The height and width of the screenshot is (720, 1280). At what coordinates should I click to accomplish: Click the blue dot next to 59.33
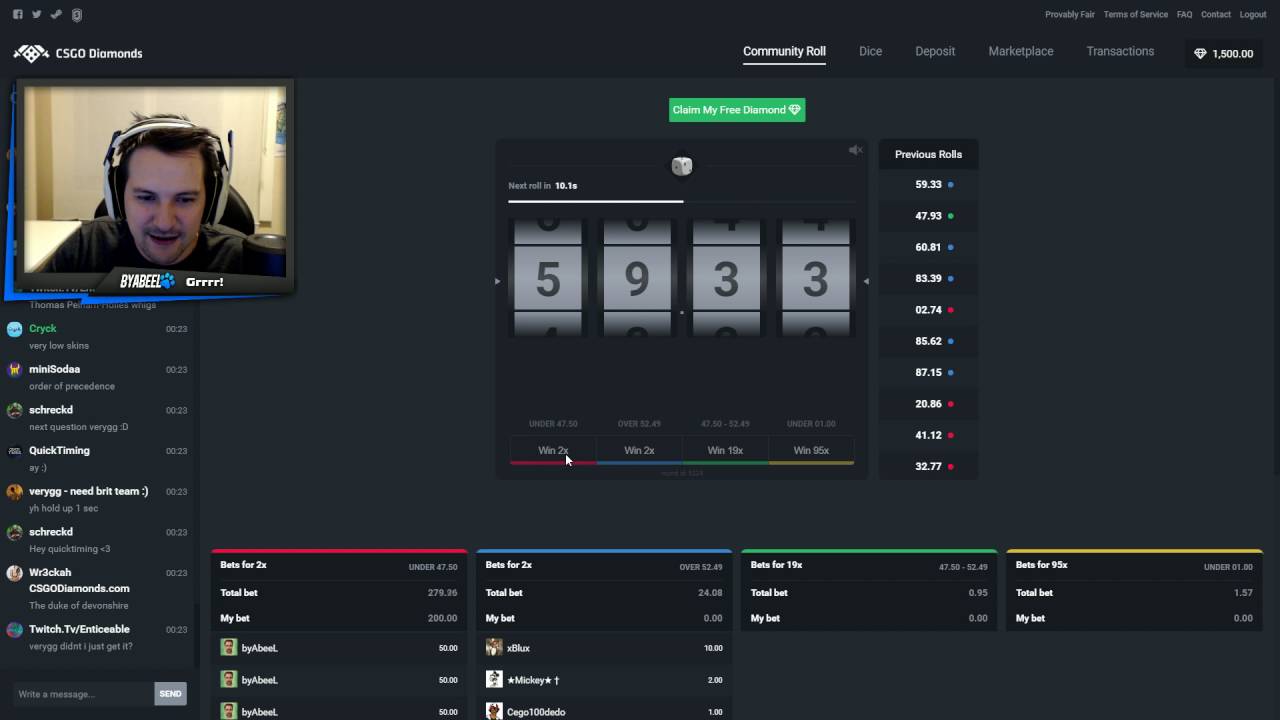click(950, 185)
